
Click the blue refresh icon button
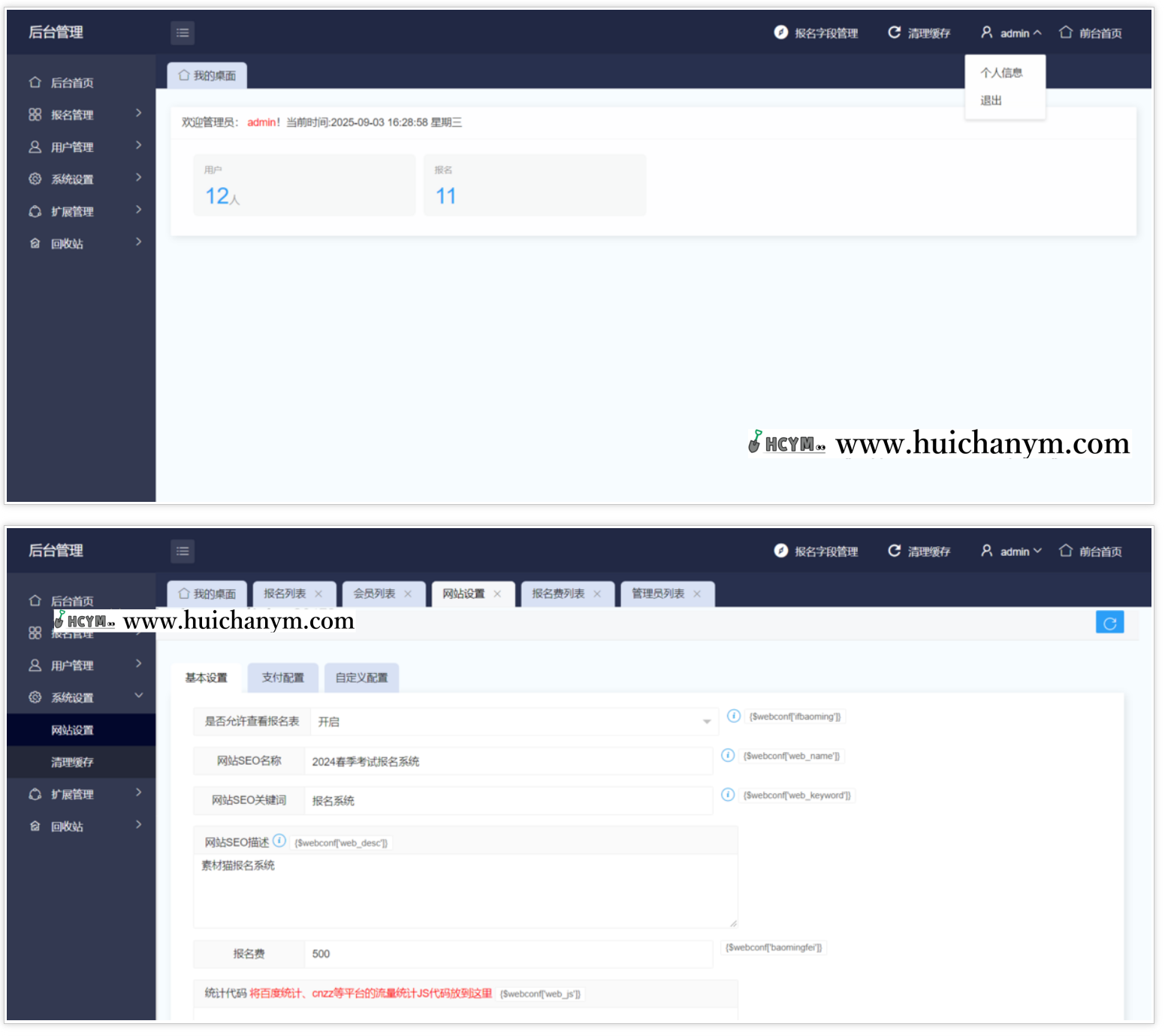(1109, 623)
